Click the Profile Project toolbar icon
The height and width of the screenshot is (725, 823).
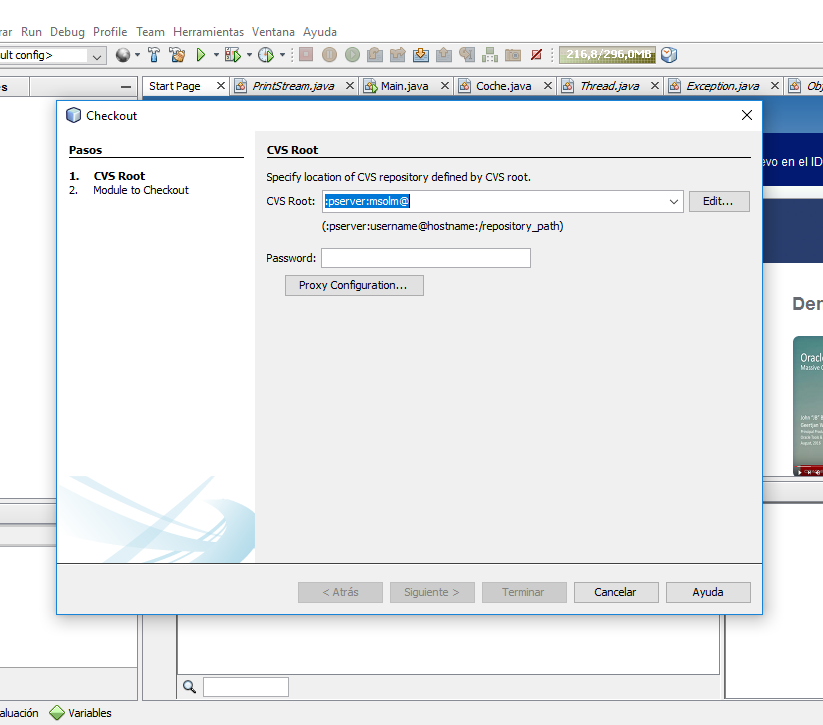265,55
